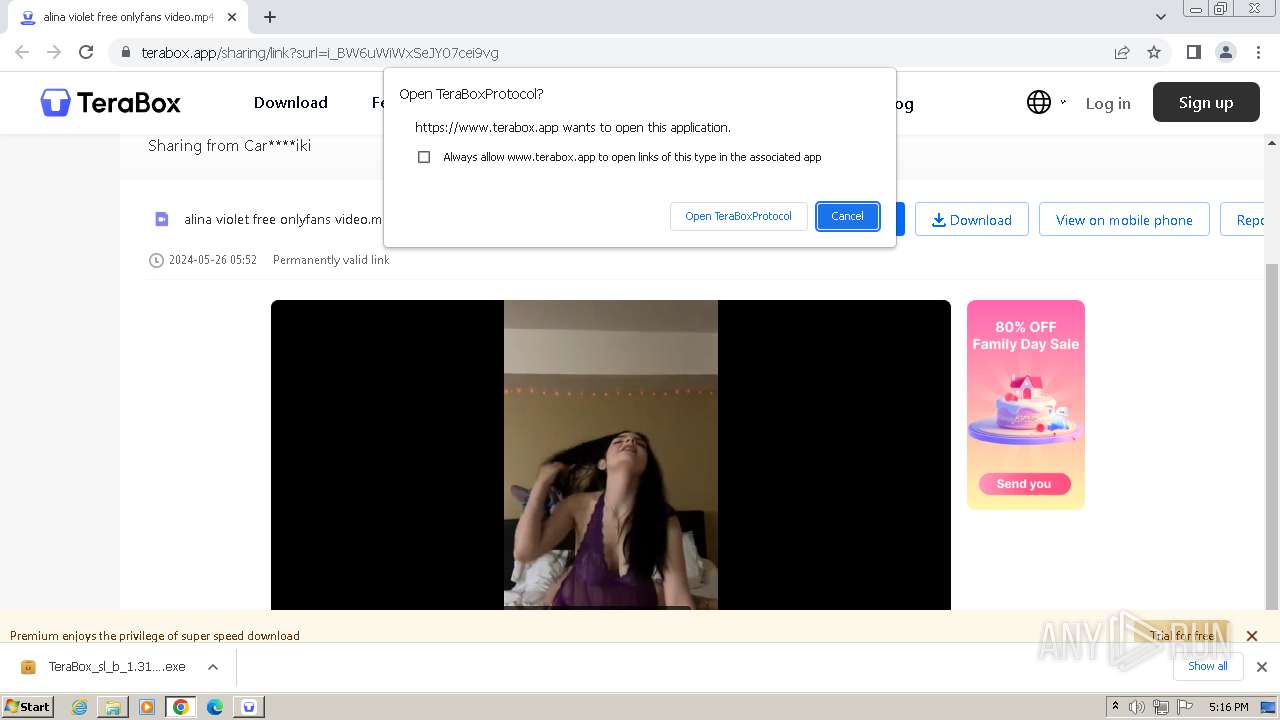Viewport: 1280px width, 720px height.
Task: Open the Download menu in TeraBox header
Action: 290,102
